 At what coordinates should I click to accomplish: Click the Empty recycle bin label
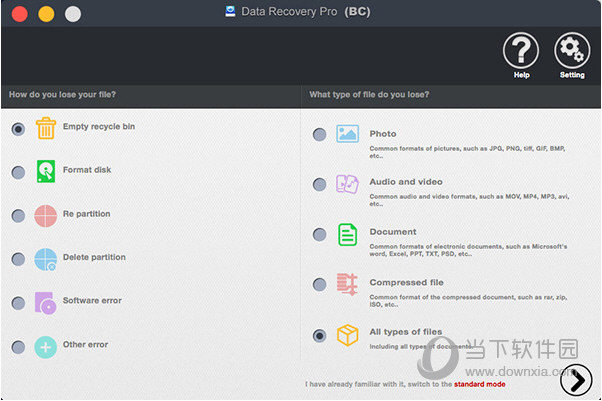(99, 126)
